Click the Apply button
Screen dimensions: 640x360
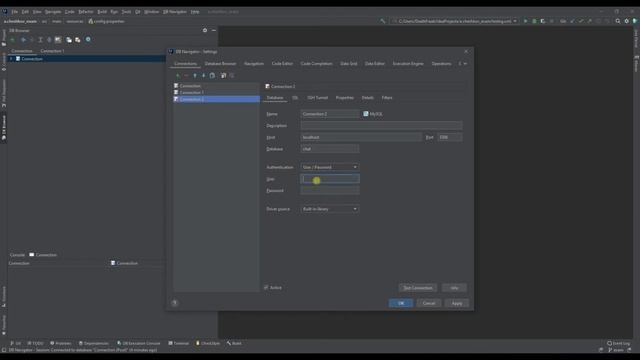[457, 303]
